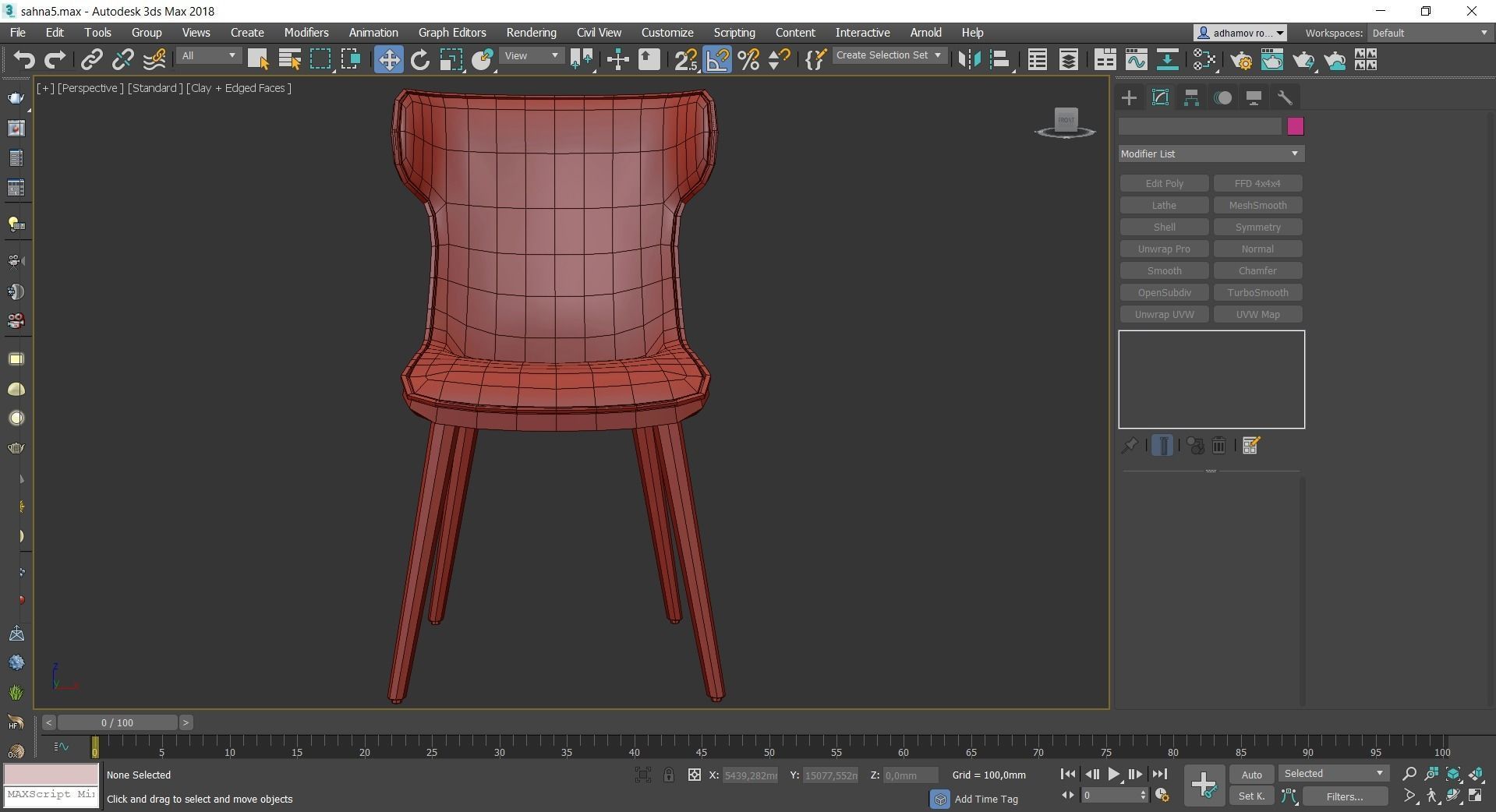Open the Create Selection Set dropdown
The width and height of the screenshot is (1496, 812).
[889, 55]
